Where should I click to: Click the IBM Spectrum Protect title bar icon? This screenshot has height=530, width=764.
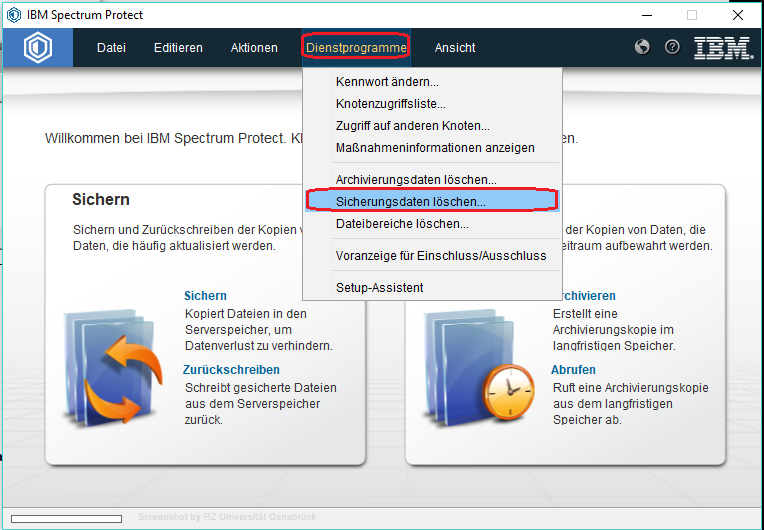tap(13, 15)
